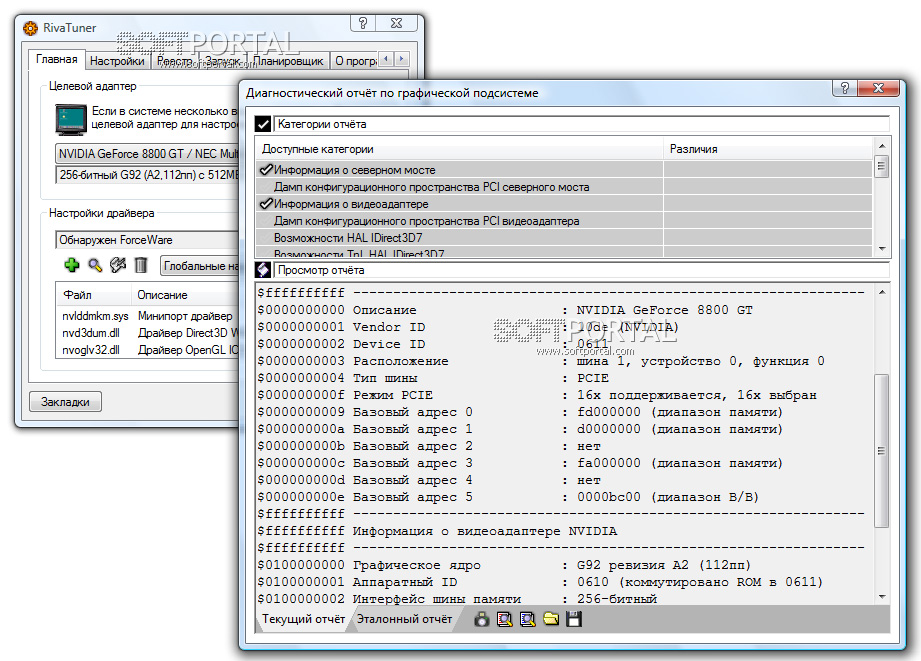
Task: Click the Закладки button in RivaTuner
Action: coord(65,402)
